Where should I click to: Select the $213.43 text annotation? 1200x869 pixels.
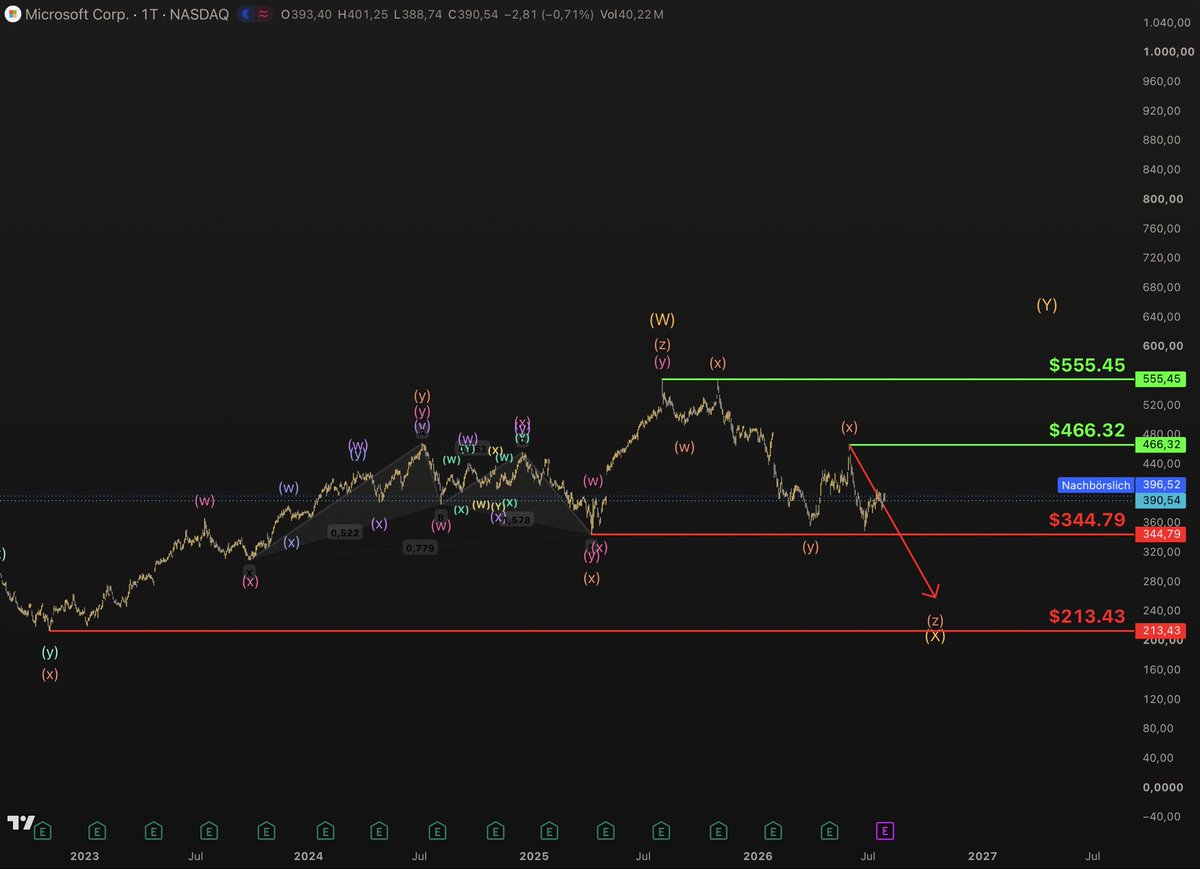[1087, 616]
